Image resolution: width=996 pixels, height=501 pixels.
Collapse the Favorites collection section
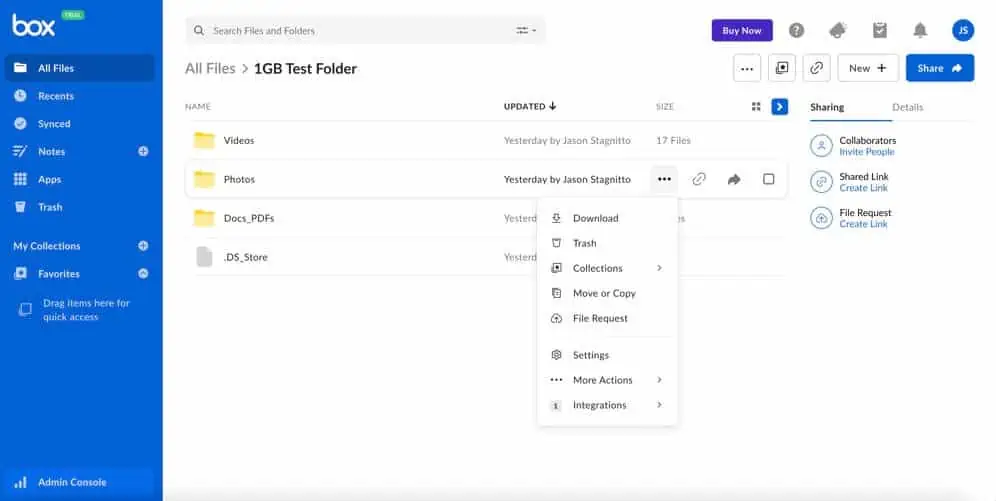(x=143, y=274)
